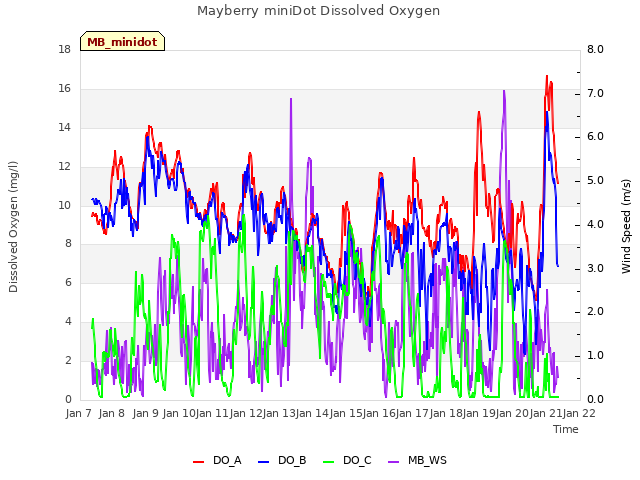Click the 6 value on left axis
640x480 pixels.
(68, 282)
